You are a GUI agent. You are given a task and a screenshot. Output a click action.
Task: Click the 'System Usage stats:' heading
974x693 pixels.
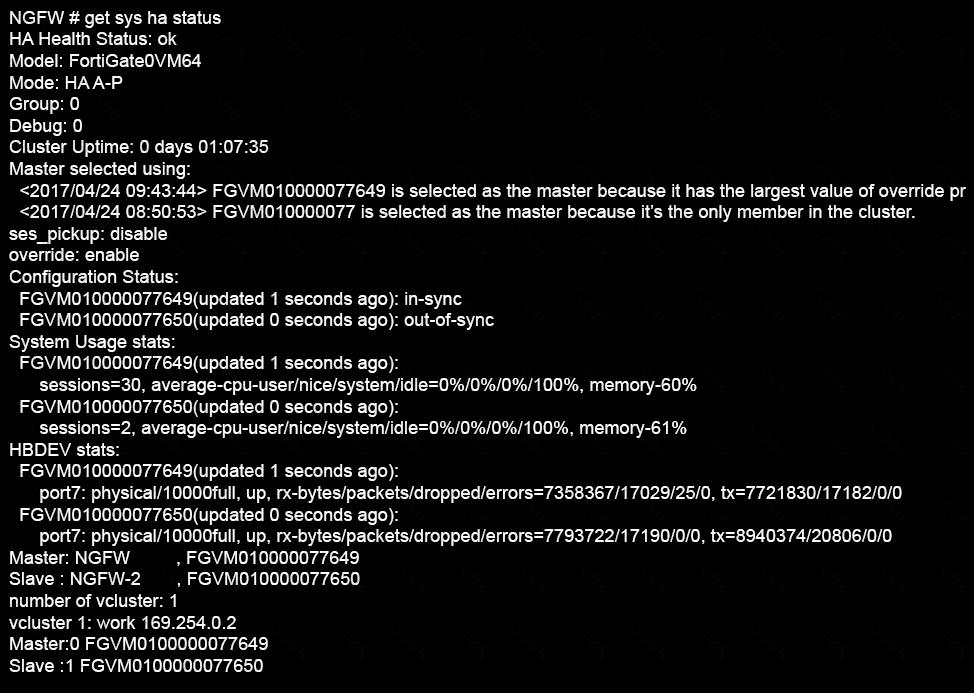pyautogui.click(x=92, y=342)
